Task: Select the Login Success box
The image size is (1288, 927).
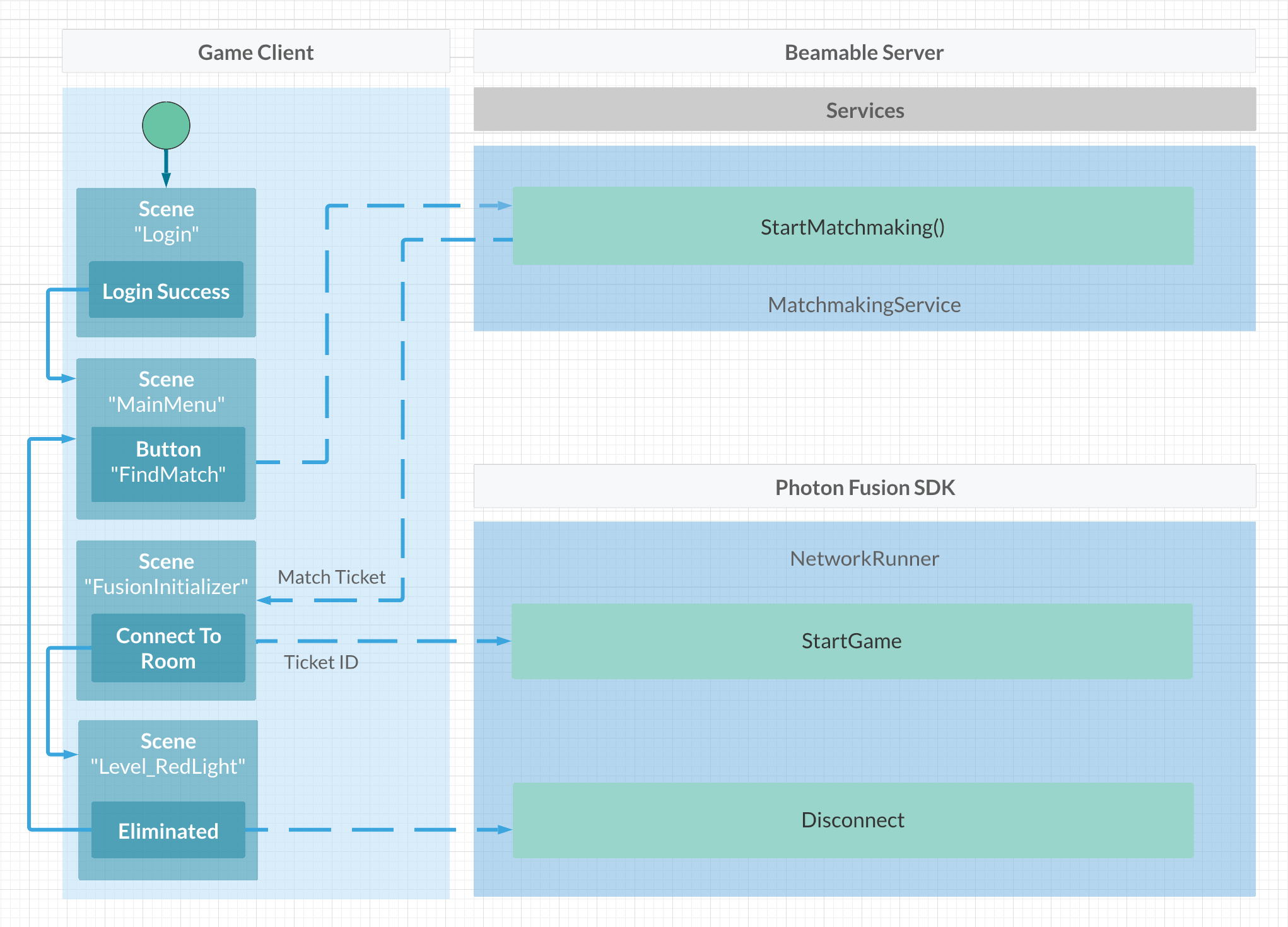Action: click(166, 290)
